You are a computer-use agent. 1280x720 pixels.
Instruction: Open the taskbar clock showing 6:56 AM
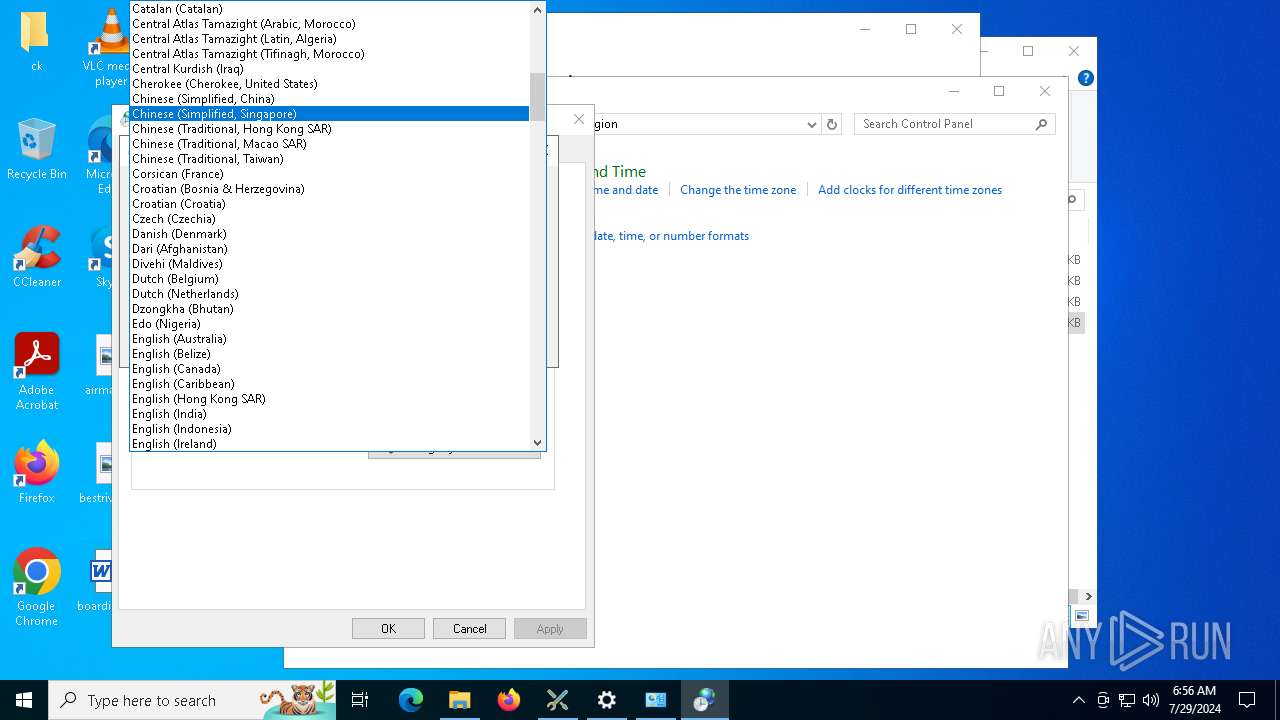(1194, 700)
